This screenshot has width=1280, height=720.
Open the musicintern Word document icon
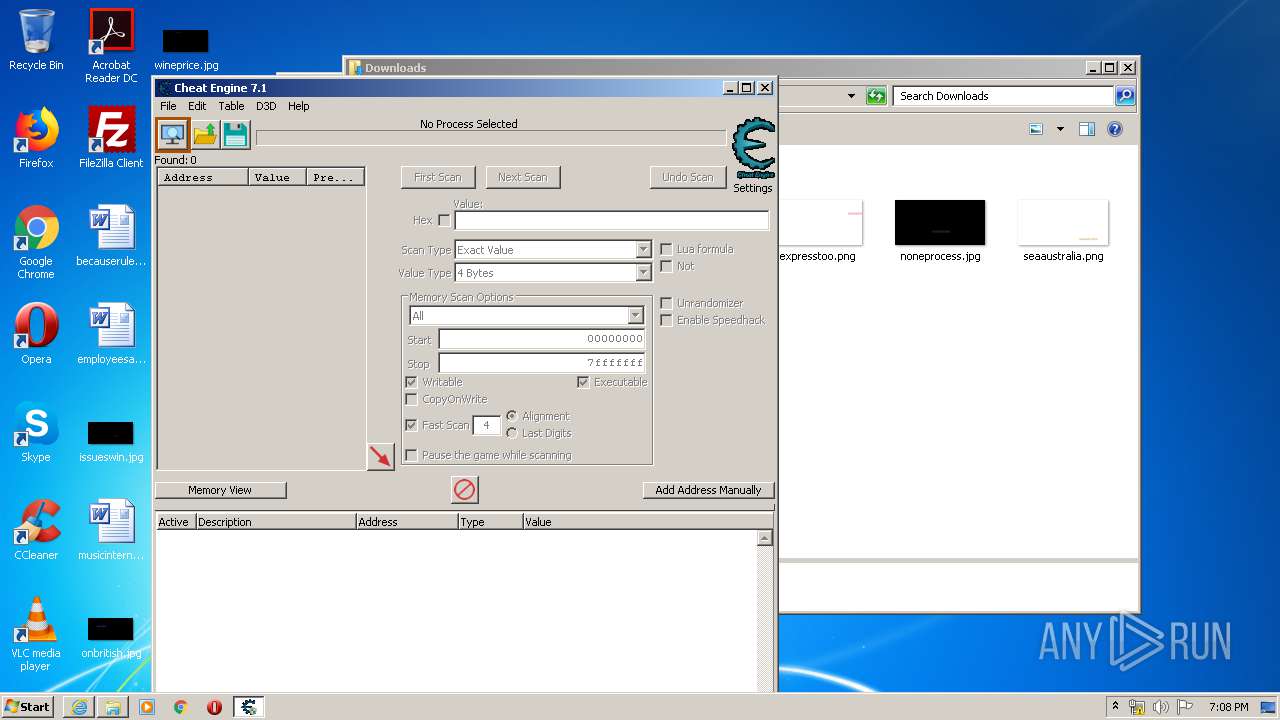coord(111,529)
